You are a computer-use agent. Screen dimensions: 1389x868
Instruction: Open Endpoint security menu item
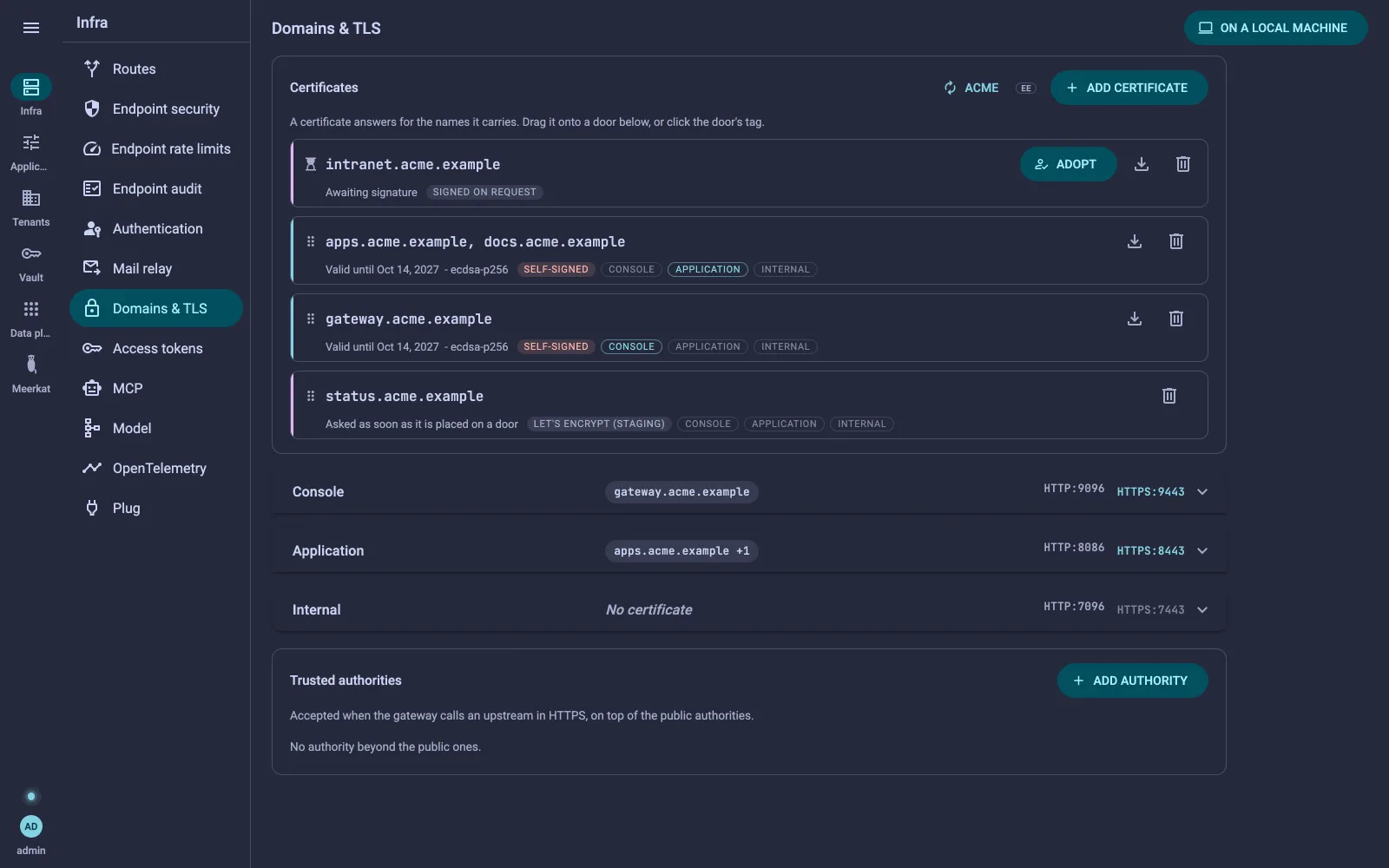point(156,108)
